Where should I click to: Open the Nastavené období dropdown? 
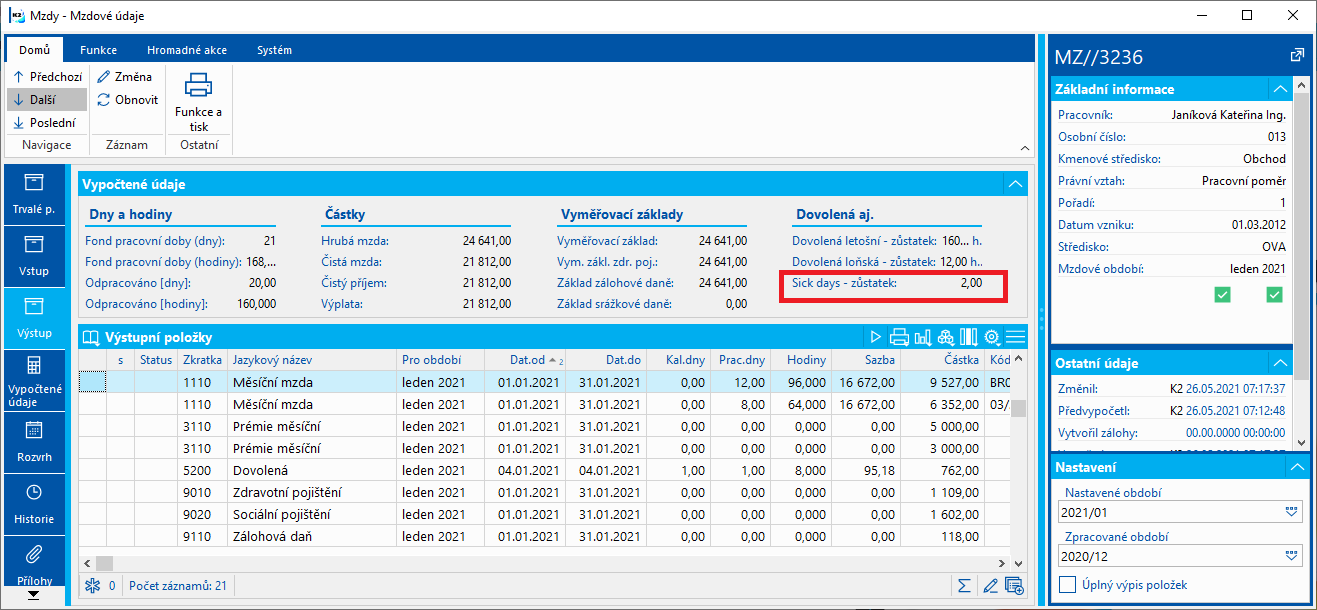pyautogui.click(x=1291, y=512)
